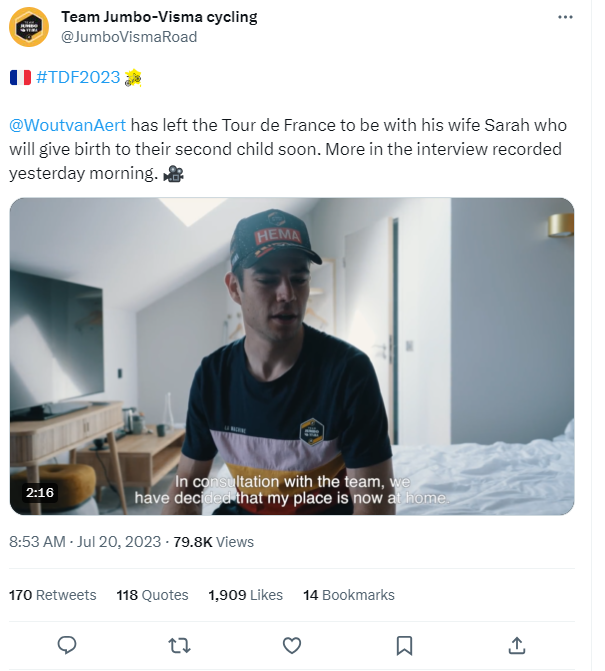This screenshot has height=671, width=605.
Task: Bookmark this tweet using the bookmark icon
Action: [x=403, y=644]
